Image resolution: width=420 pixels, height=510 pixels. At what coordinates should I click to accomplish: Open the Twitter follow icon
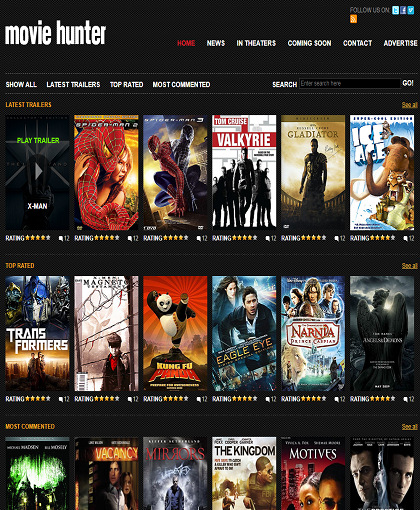tap(395, 10)
